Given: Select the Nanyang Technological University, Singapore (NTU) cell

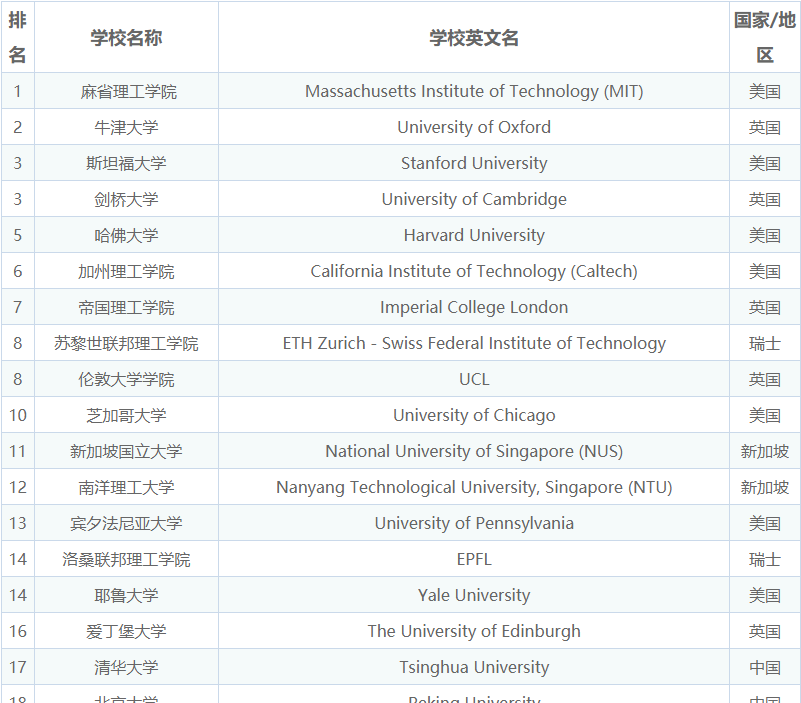Looking at the screenshot, I should [474, 487].
